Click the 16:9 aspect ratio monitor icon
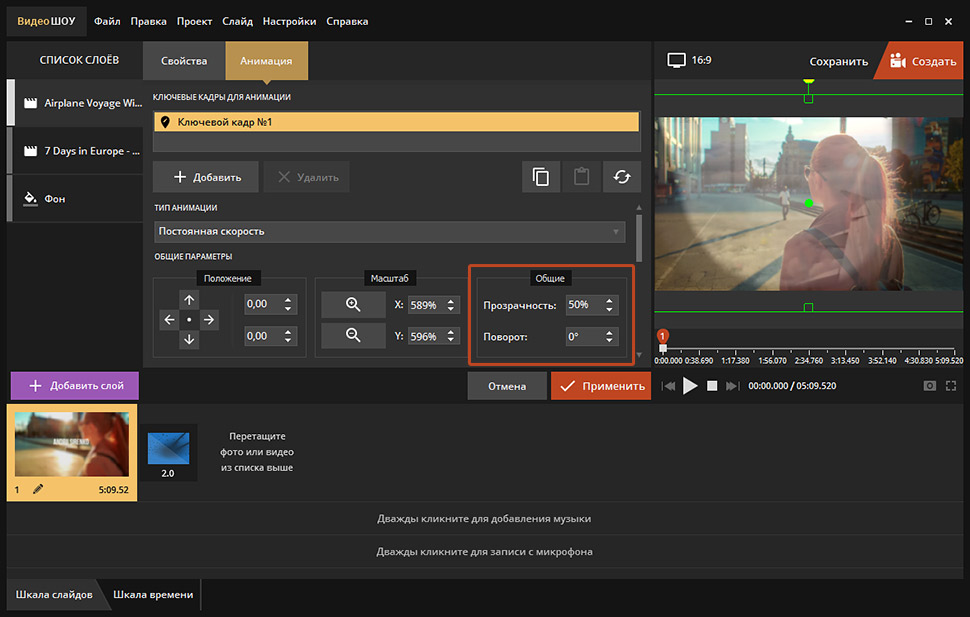Viewport: 970px width, 617px height. pyautogui.click(x=676, y=60)
